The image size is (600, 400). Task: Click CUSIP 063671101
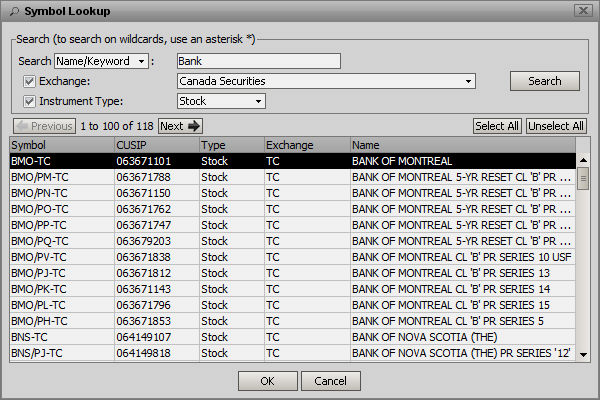click(x=143, y=161)
